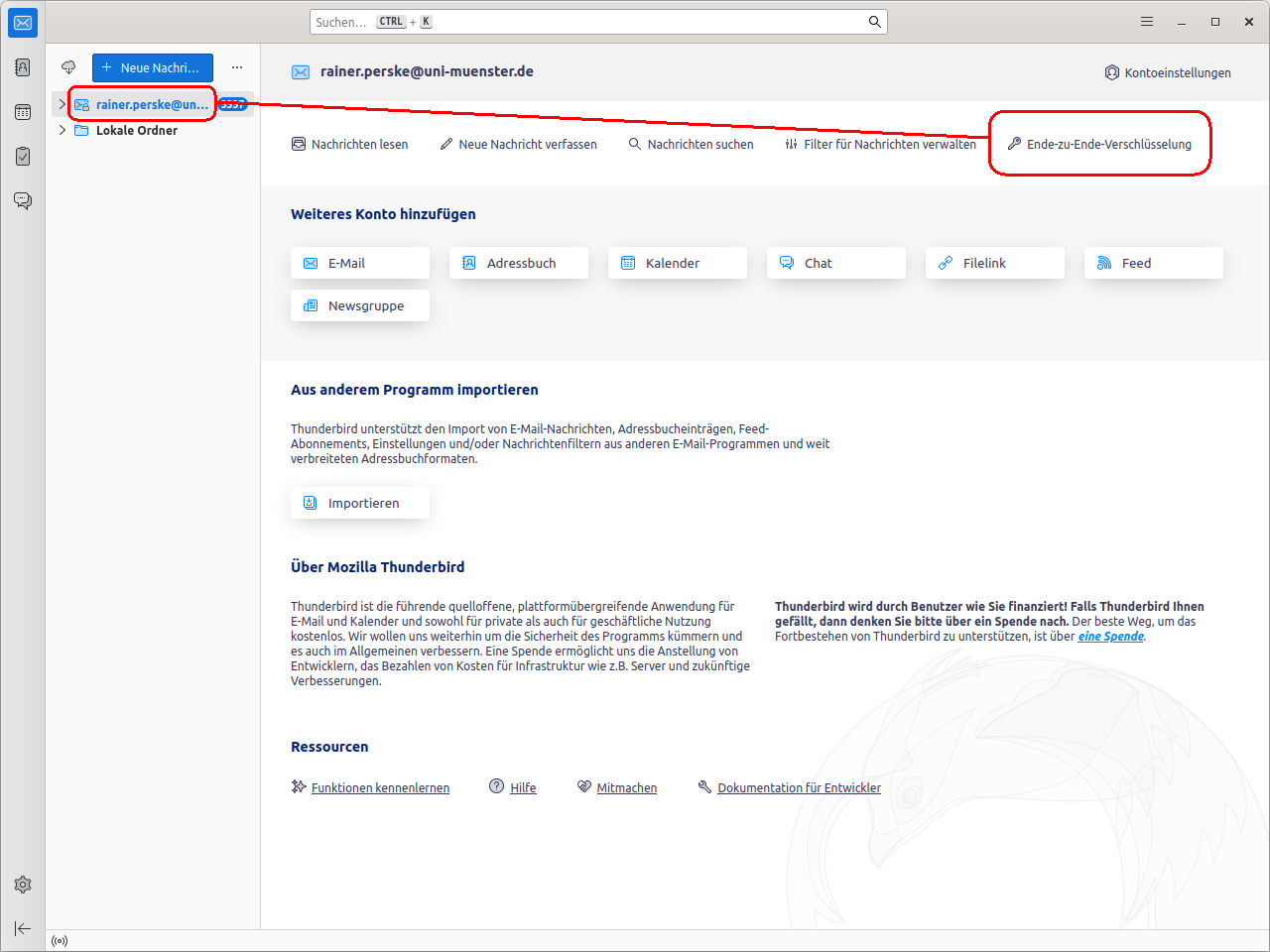Open folder pane options menu
1270x952 pixels.
tap(237, 67)
